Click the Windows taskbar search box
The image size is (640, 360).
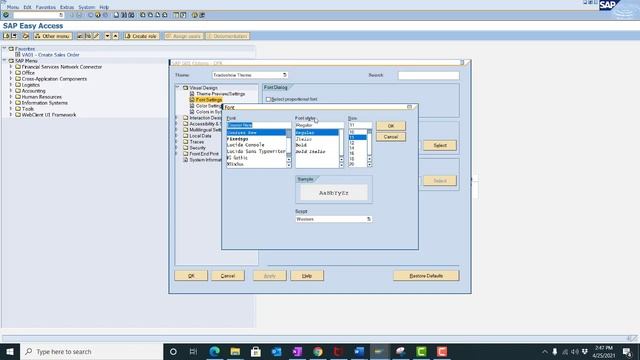click(91, 351)
